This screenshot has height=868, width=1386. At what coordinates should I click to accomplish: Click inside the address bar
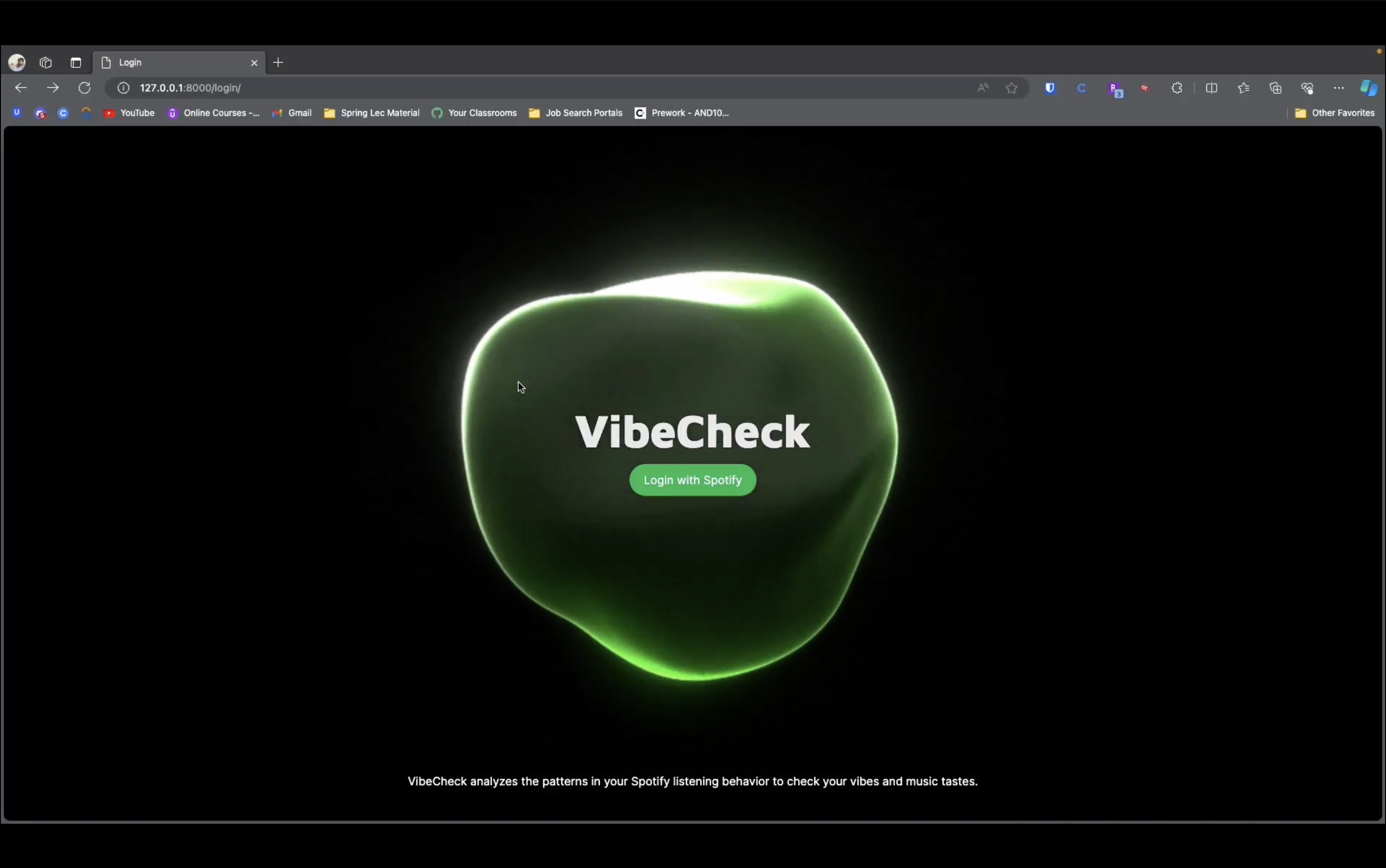(402, 88)
